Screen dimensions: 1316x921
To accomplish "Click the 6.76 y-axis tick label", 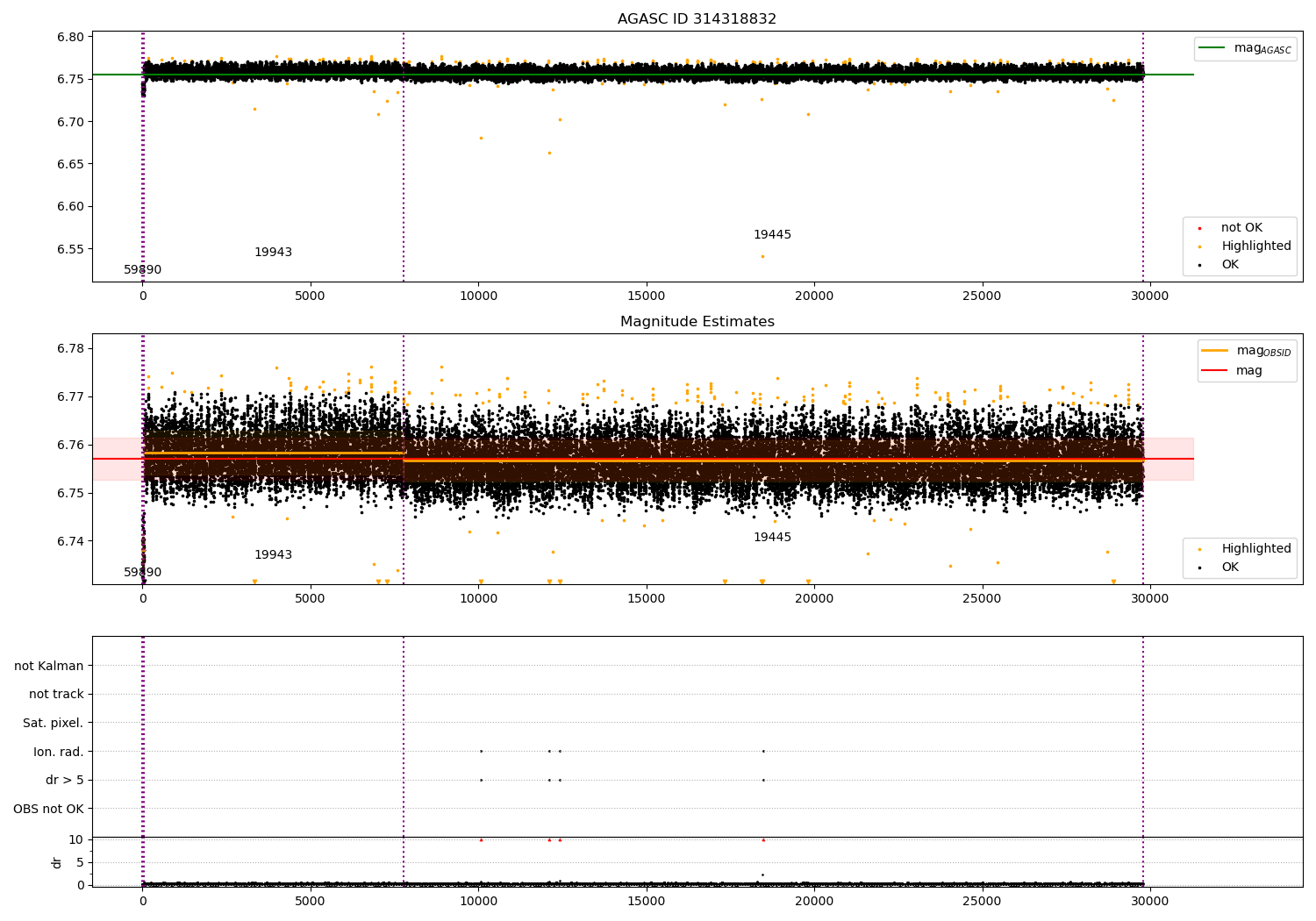I will tap(70, 446).
